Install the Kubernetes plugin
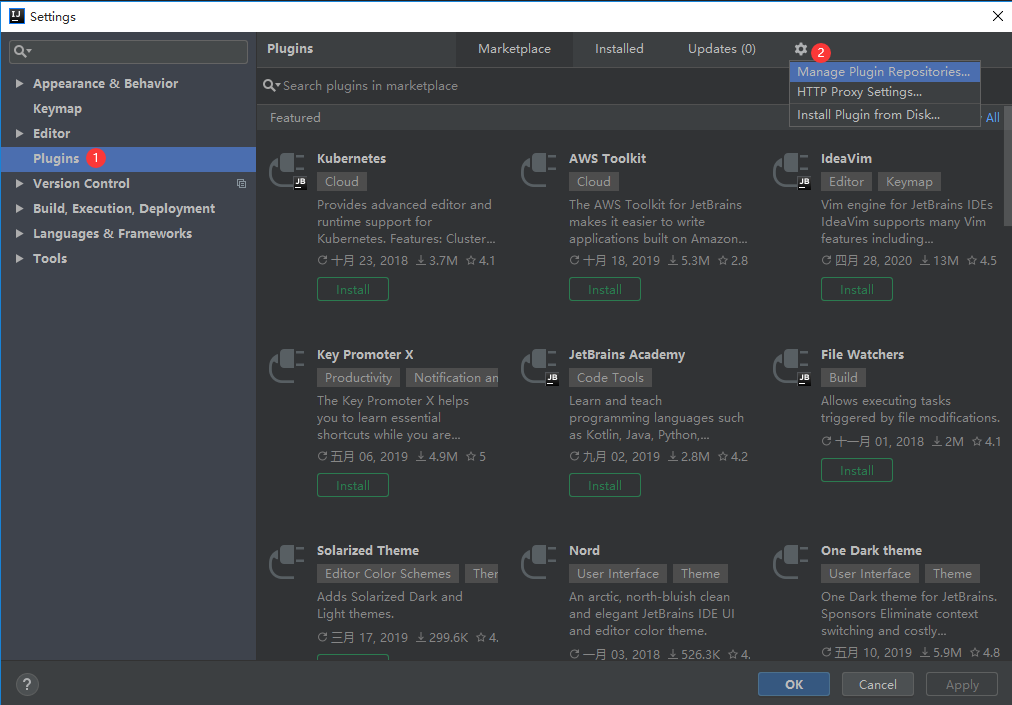The height and width of the screenshot is (705, 1012). point(353,289)
